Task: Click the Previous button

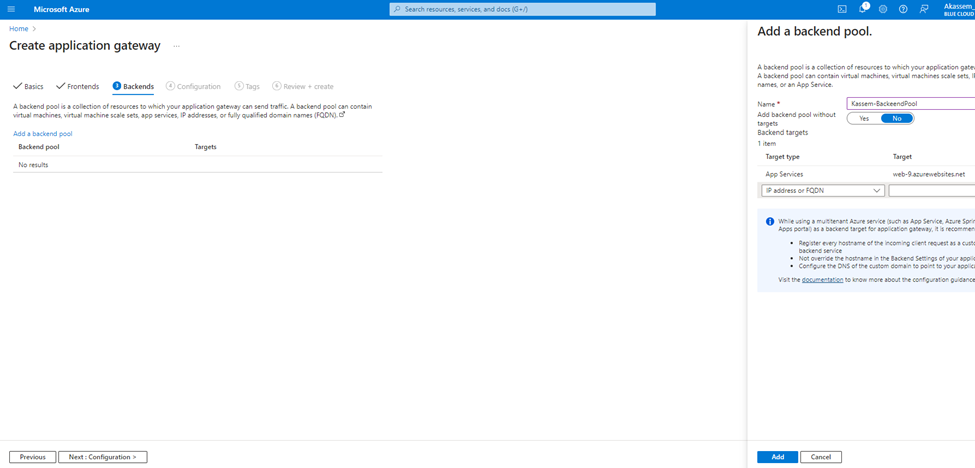Action: tap(32, 457)
